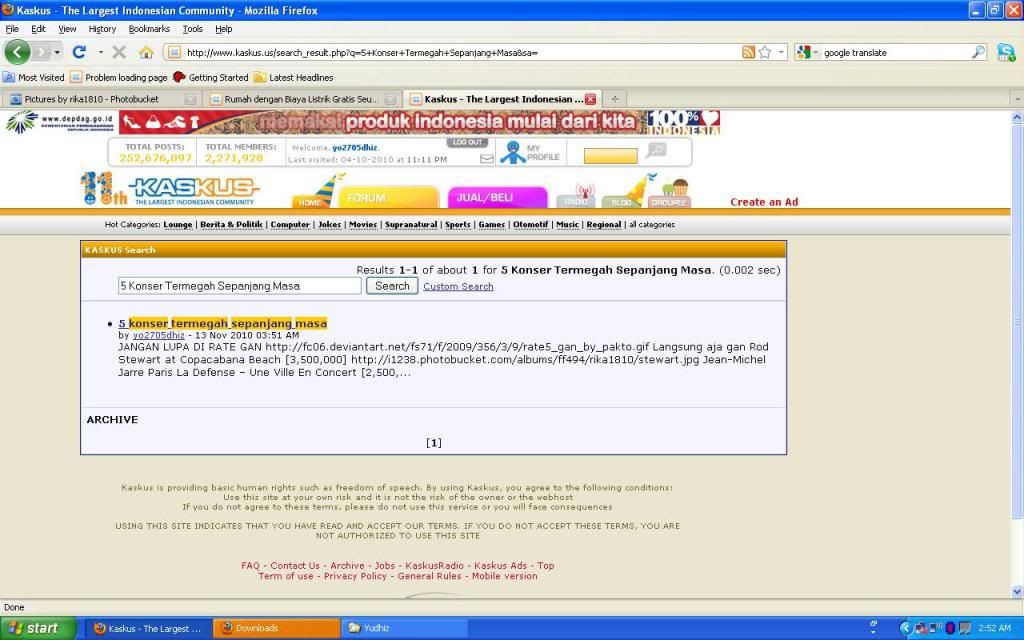Click the Kaskus header search magnifier icon

[656, 151]
